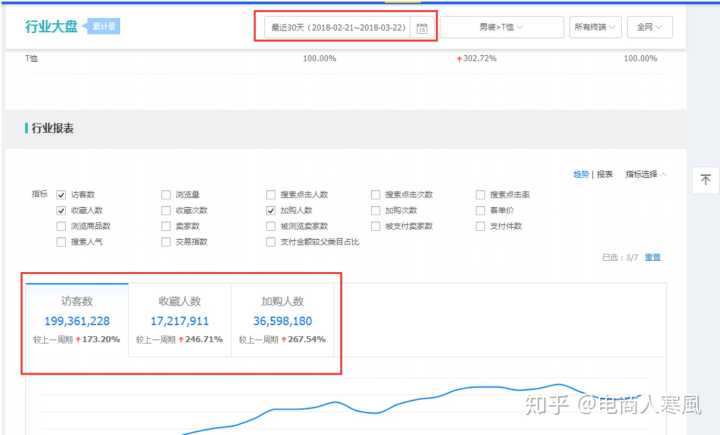
Task: Click the 最近30天 date range field
Action: 337,27
